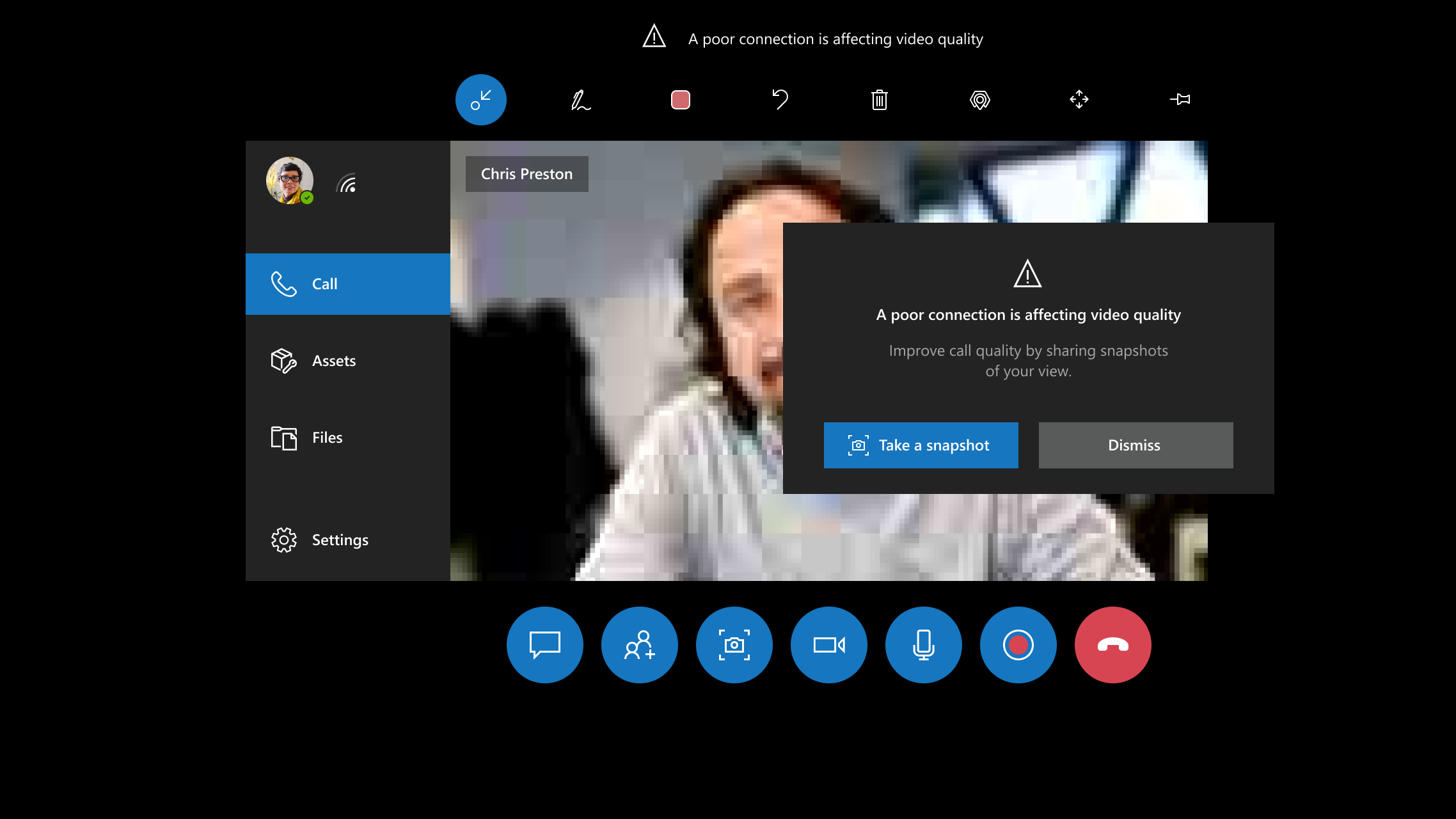Click the annotation/pen toolbar icon
The image size is (1456, 819).
[580, 99]
